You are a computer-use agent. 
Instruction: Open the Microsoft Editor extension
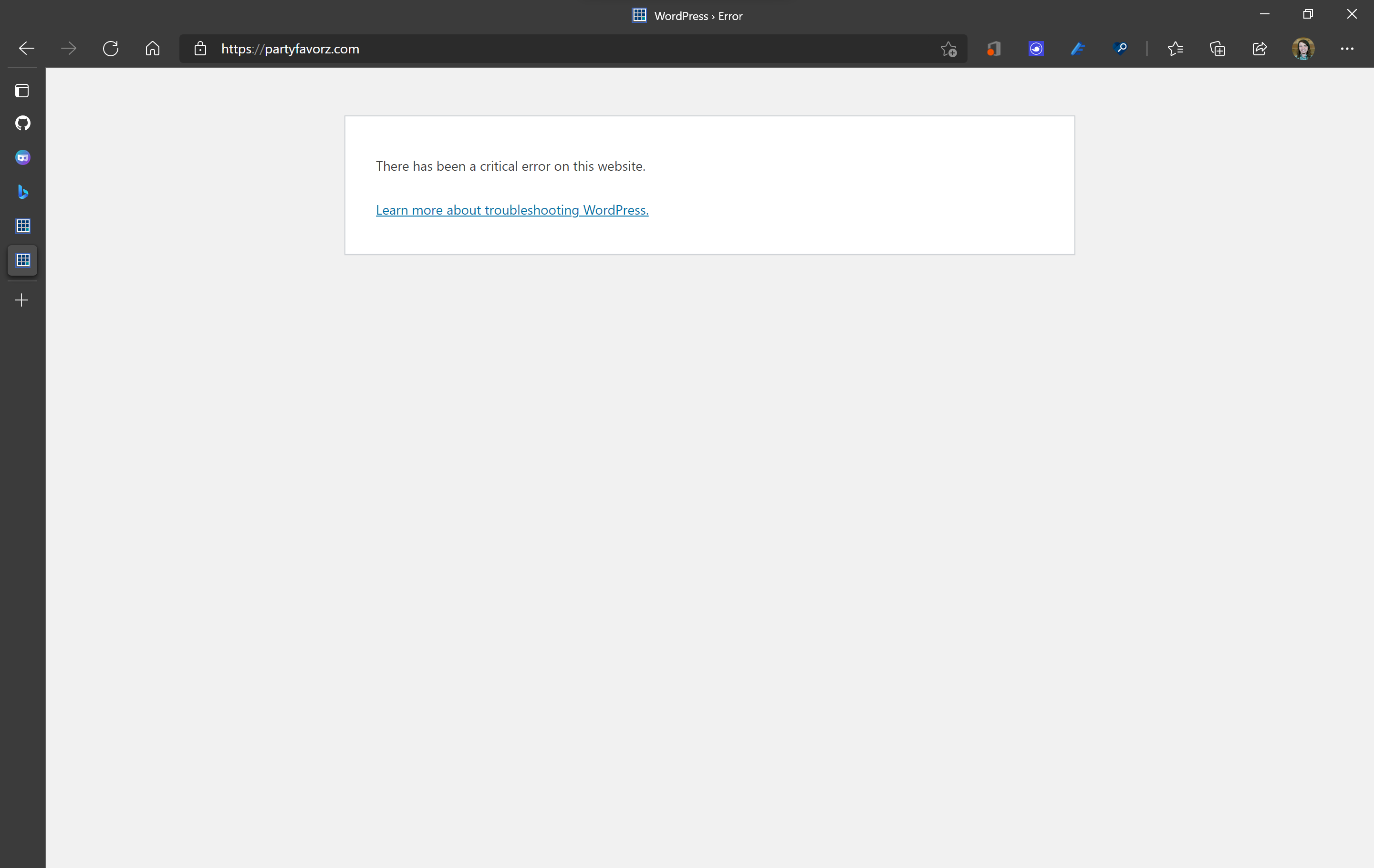coord(1078,49)
